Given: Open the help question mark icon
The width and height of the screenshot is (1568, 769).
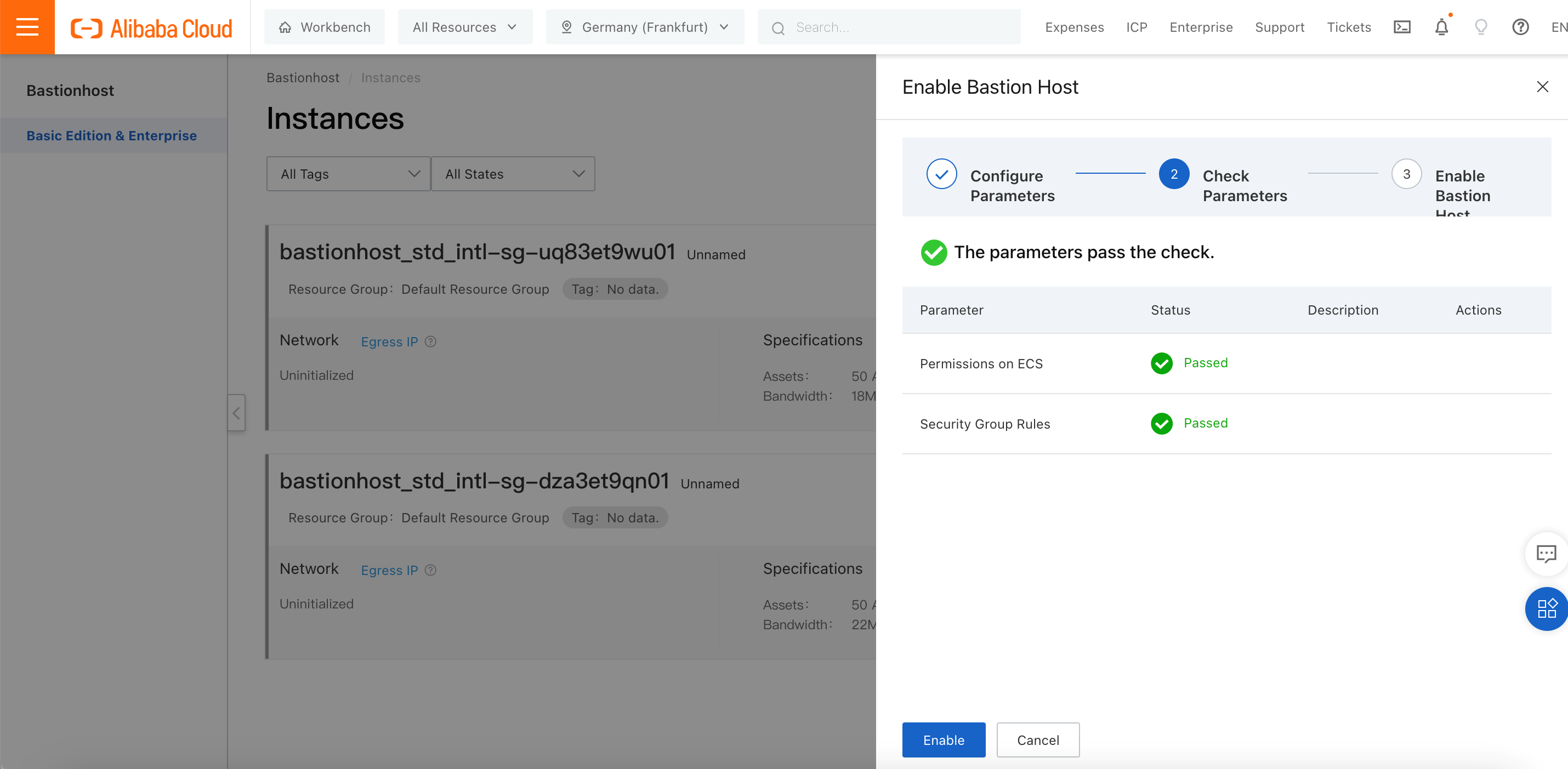Looking at the screenshot, I should point(1520,27).
